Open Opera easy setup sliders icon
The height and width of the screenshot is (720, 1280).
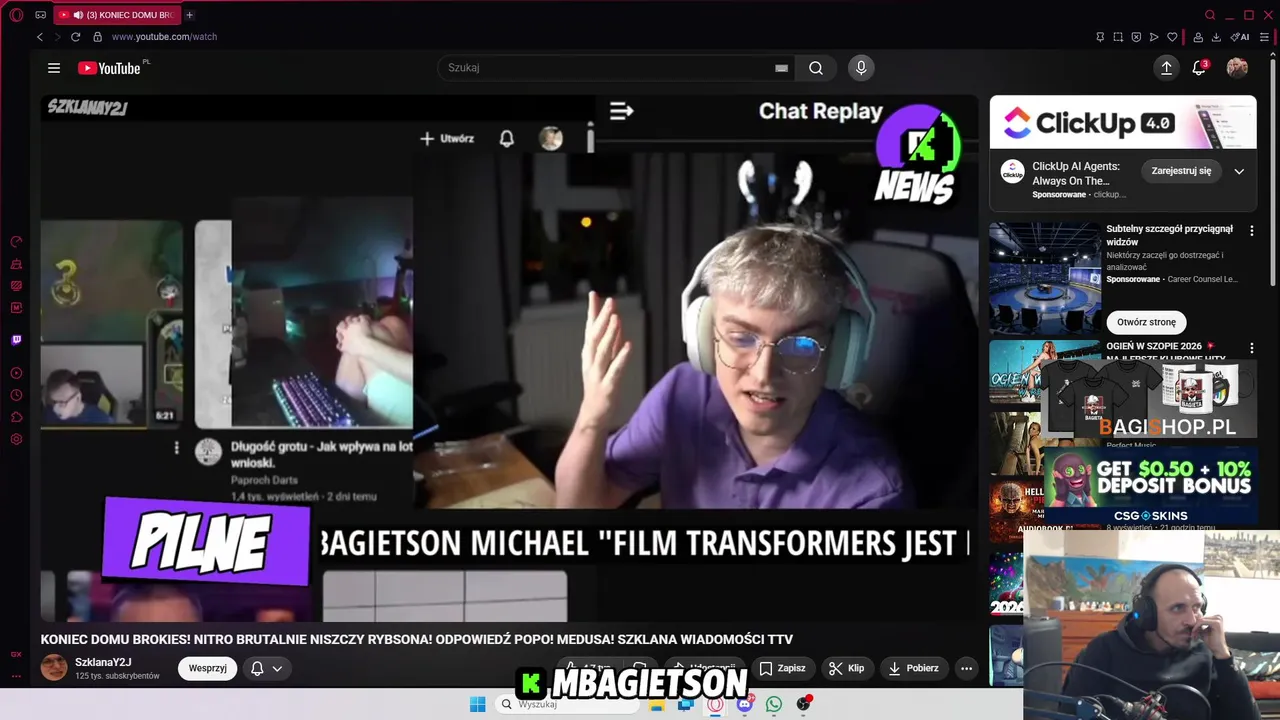coord(1264,37)
